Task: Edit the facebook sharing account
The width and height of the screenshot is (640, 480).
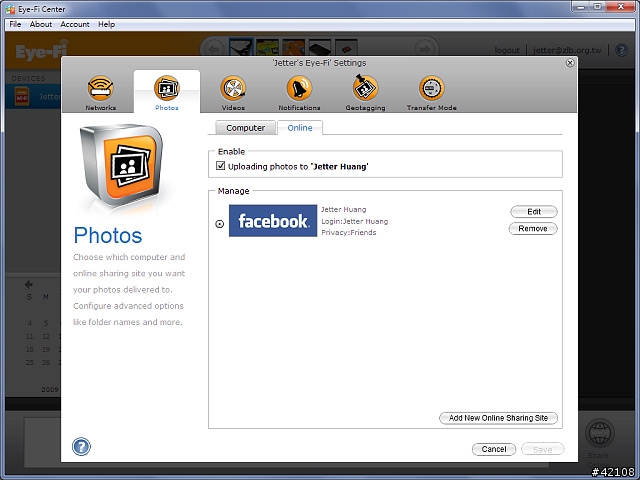Action: coord(533,211)
